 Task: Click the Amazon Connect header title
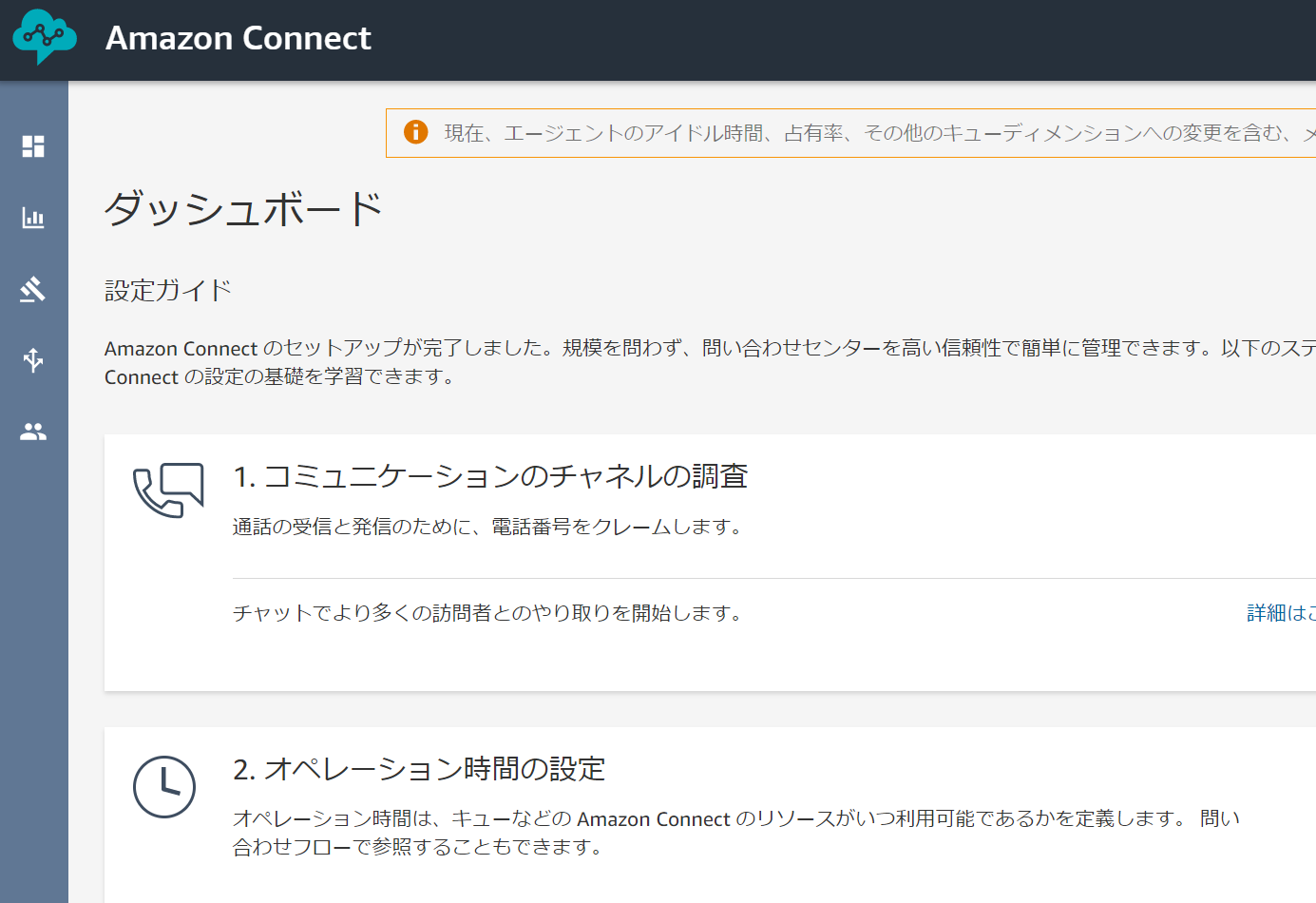click(238, 38)
